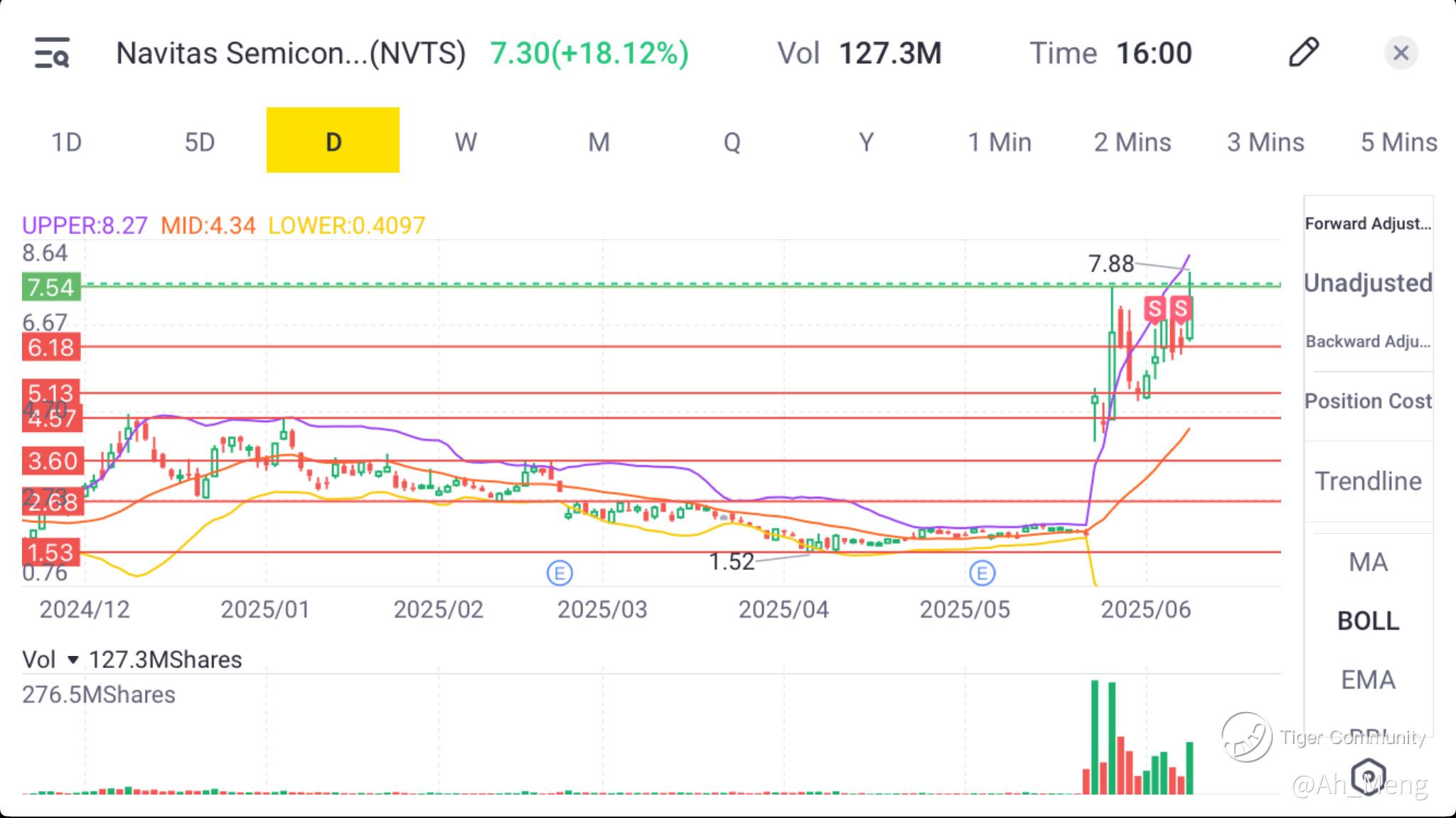Select Forward Adjusted price mode
The width and height of the screenshot is (1456, 818).
click(x=1368, y=224)
